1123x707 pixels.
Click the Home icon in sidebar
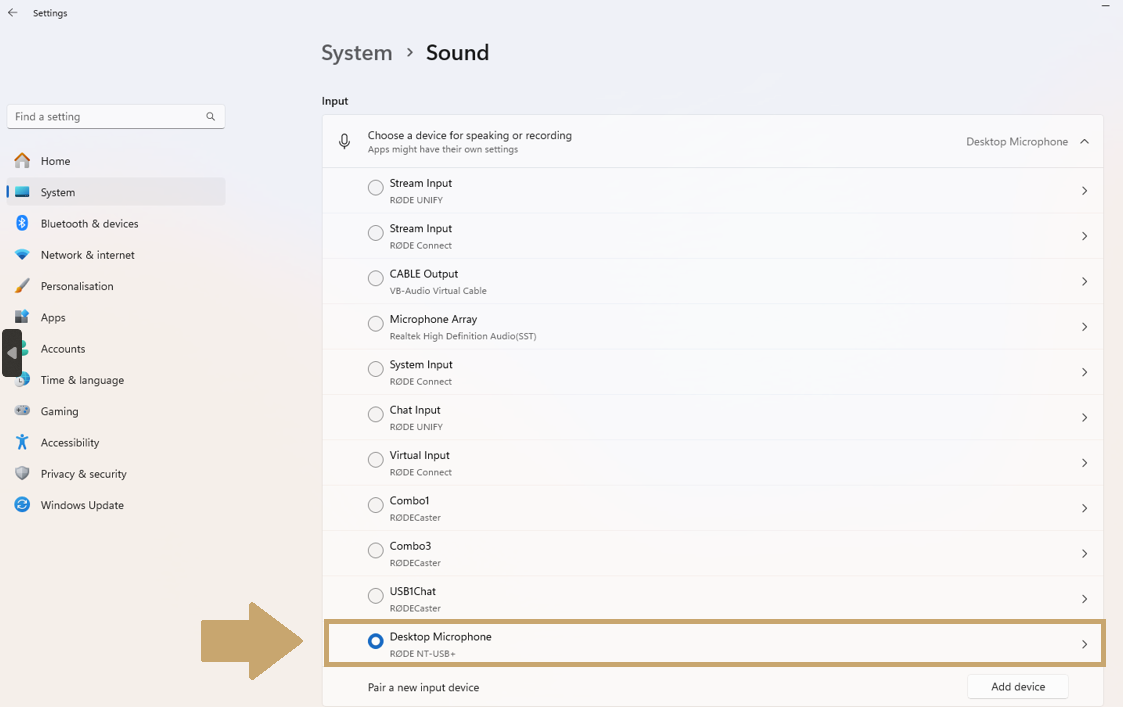pyautogui.click(x=22, y=161)
